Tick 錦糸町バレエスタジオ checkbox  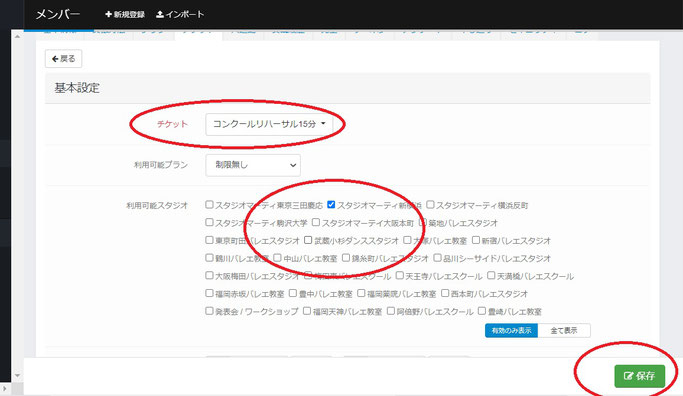click(x=346, y=258)
